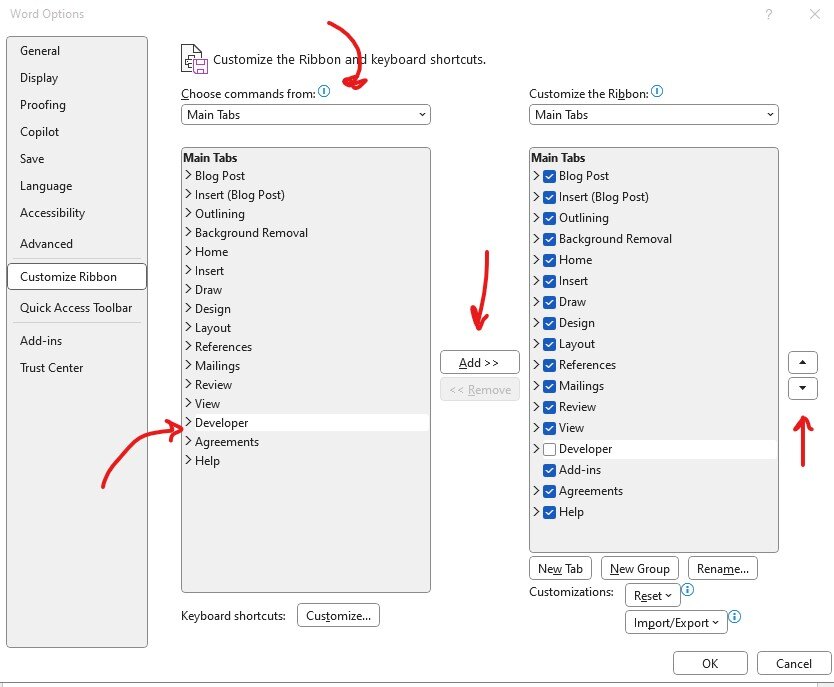
Task: Uncheck the Background Removal checkbox
Action: [x=549, y=239]
